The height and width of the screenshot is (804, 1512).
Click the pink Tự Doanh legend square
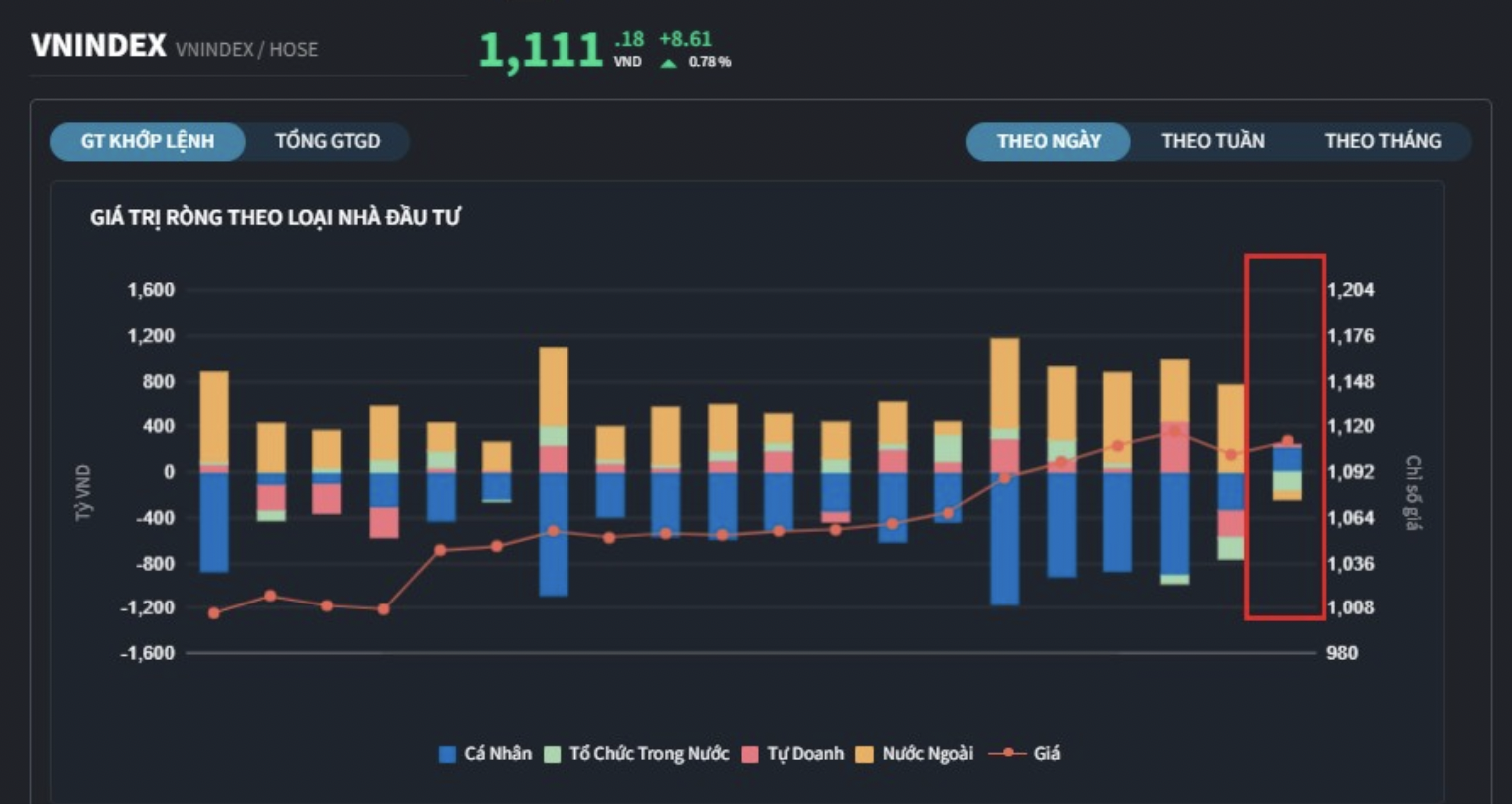click(750, 754)
